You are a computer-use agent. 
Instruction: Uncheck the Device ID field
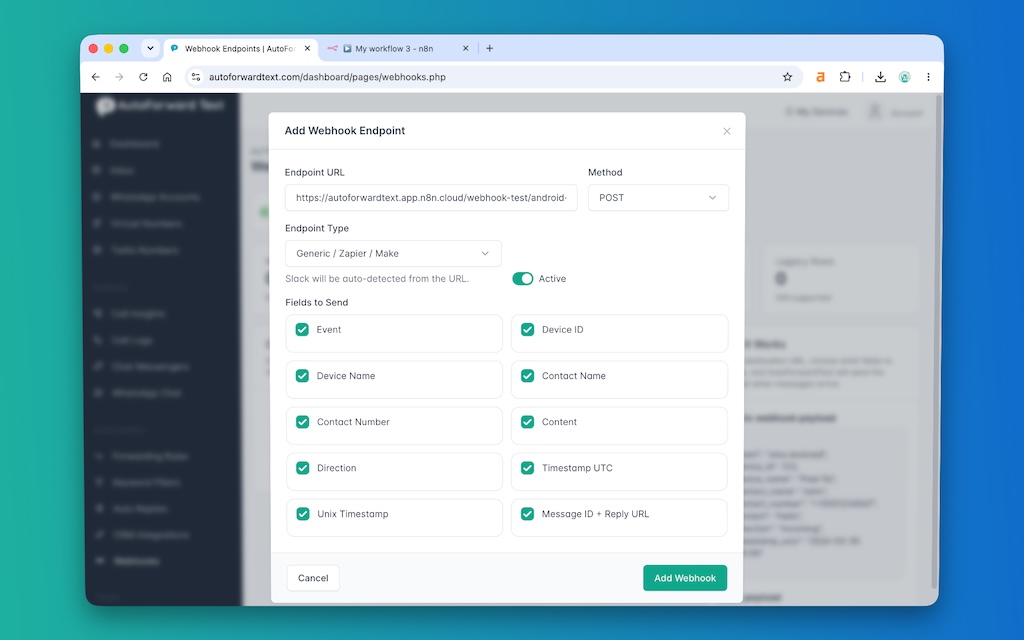coord(528,330)
